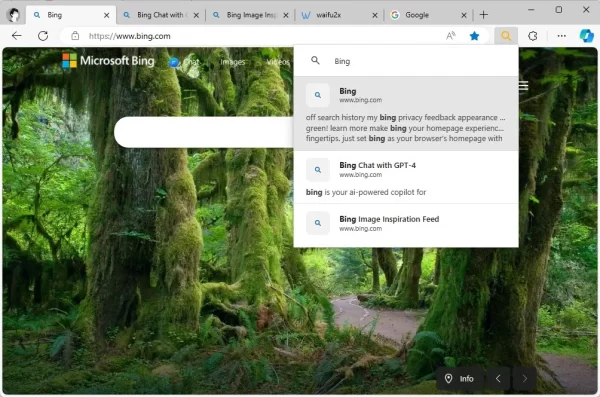Click the Info button on wallpaper
The image size is (600, 397).
click(460, 379)
